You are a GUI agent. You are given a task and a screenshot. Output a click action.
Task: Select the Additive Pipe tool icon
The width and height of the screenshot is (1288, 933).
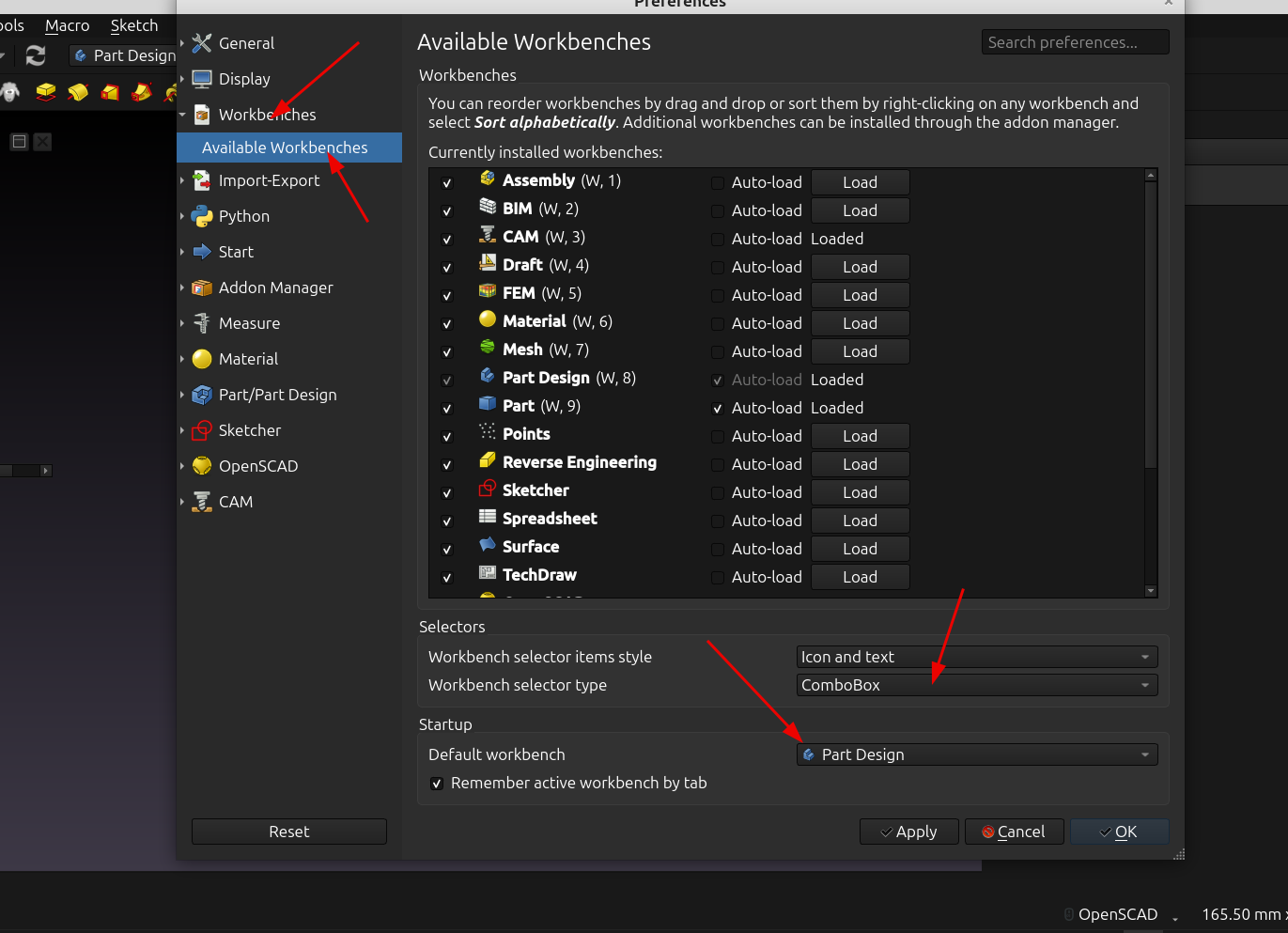pos(142,91)
